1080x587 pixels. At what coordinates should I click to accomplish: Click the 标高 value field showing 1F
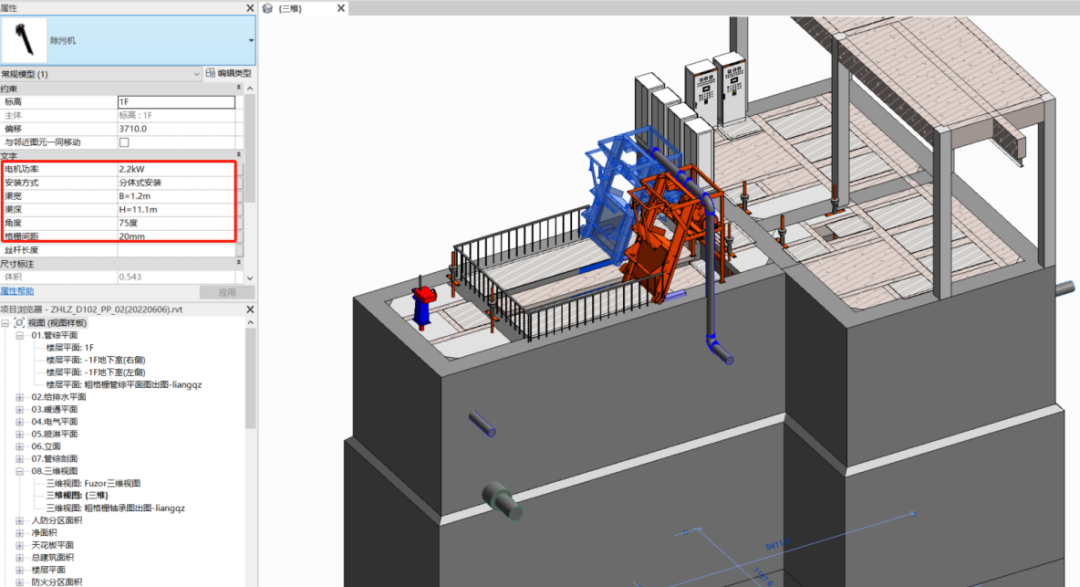(x=175, y=102)
